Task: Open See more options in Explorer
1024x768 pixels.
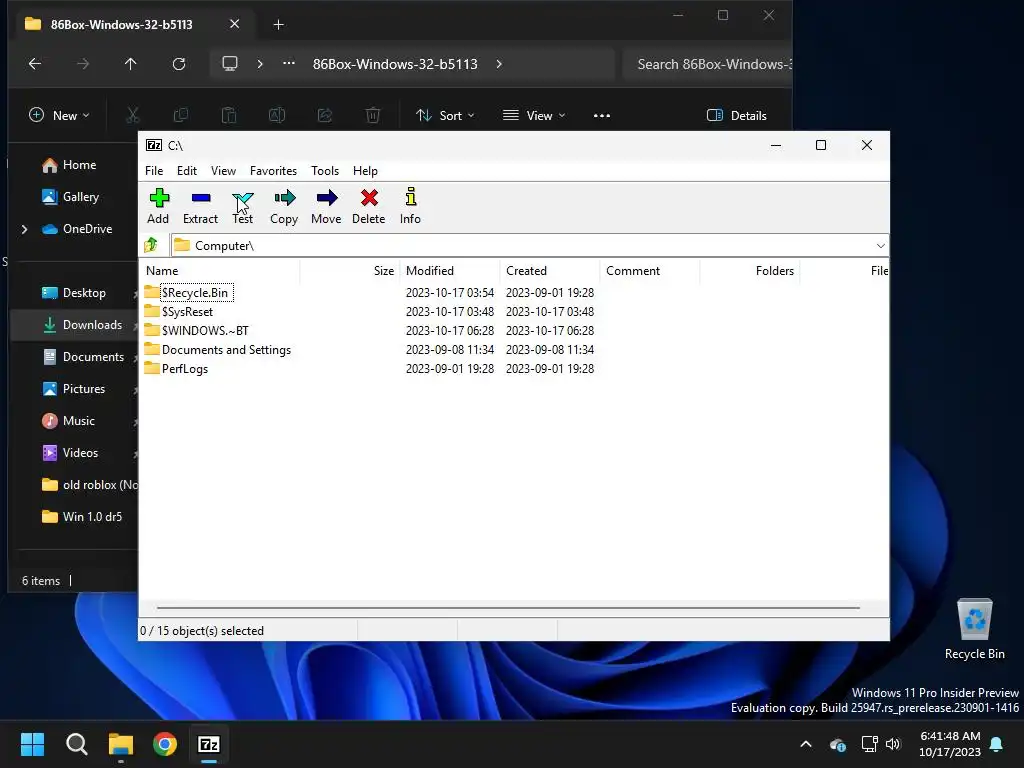Action: [601, 116]
